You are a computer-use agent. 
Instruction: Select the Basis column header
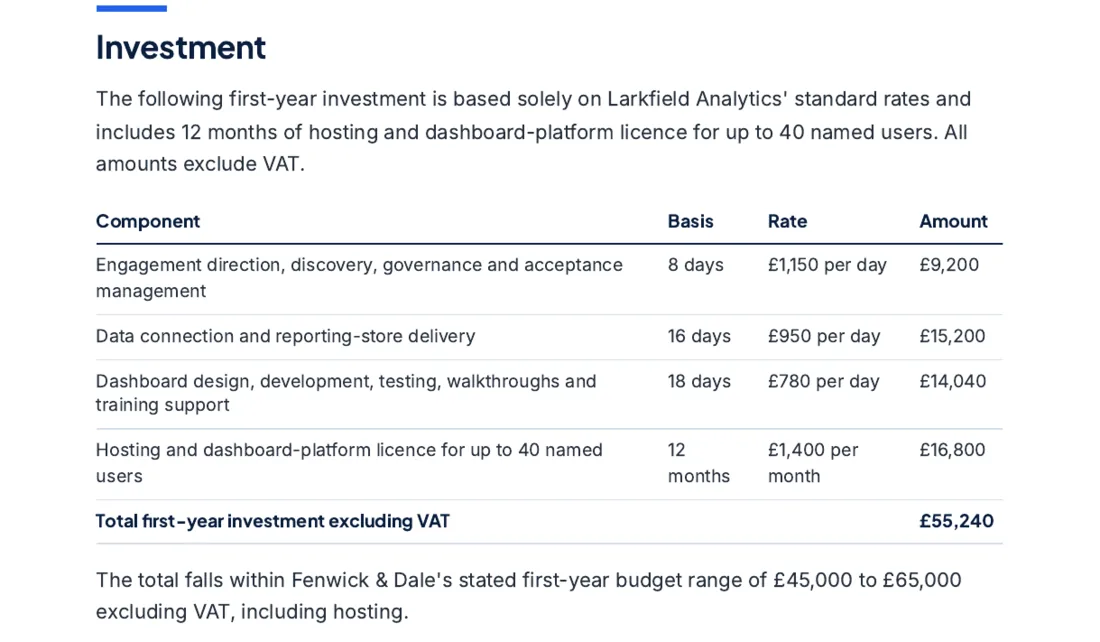[690, 221]
